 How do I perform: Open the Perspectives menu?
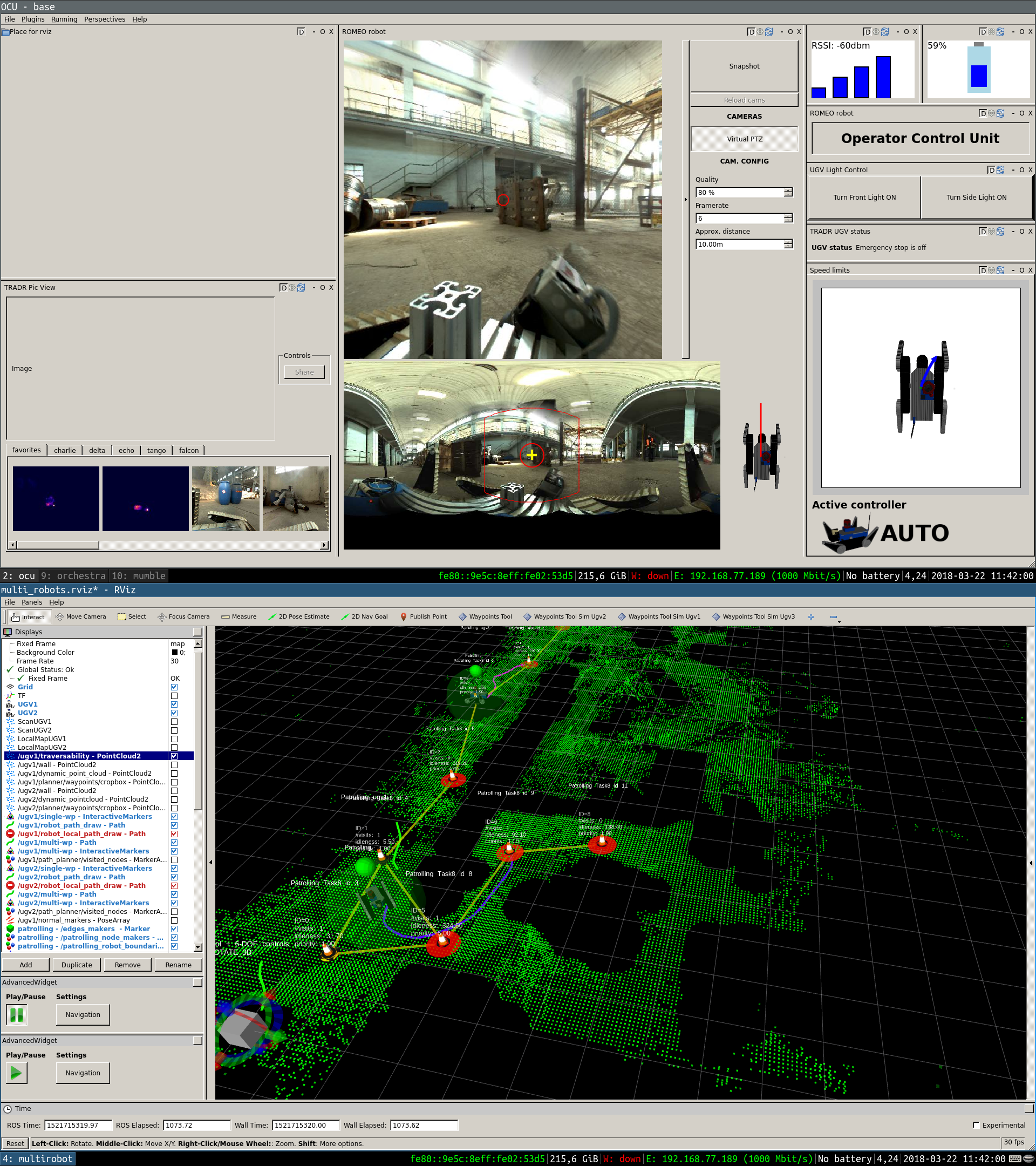[104, 19]
